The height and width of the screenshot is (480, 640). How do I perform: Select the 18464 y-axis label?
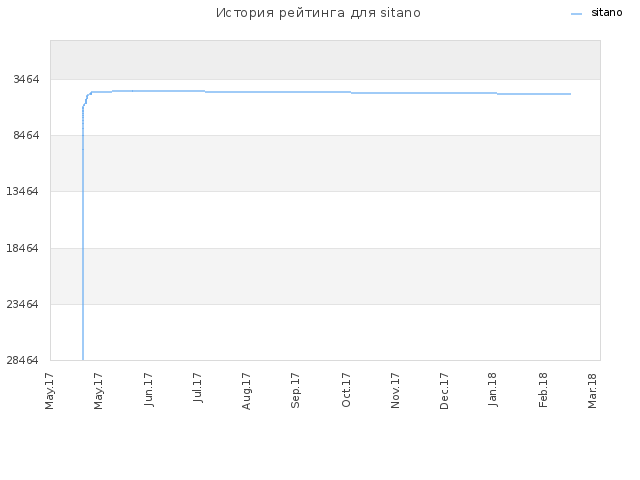click(23, 248)
